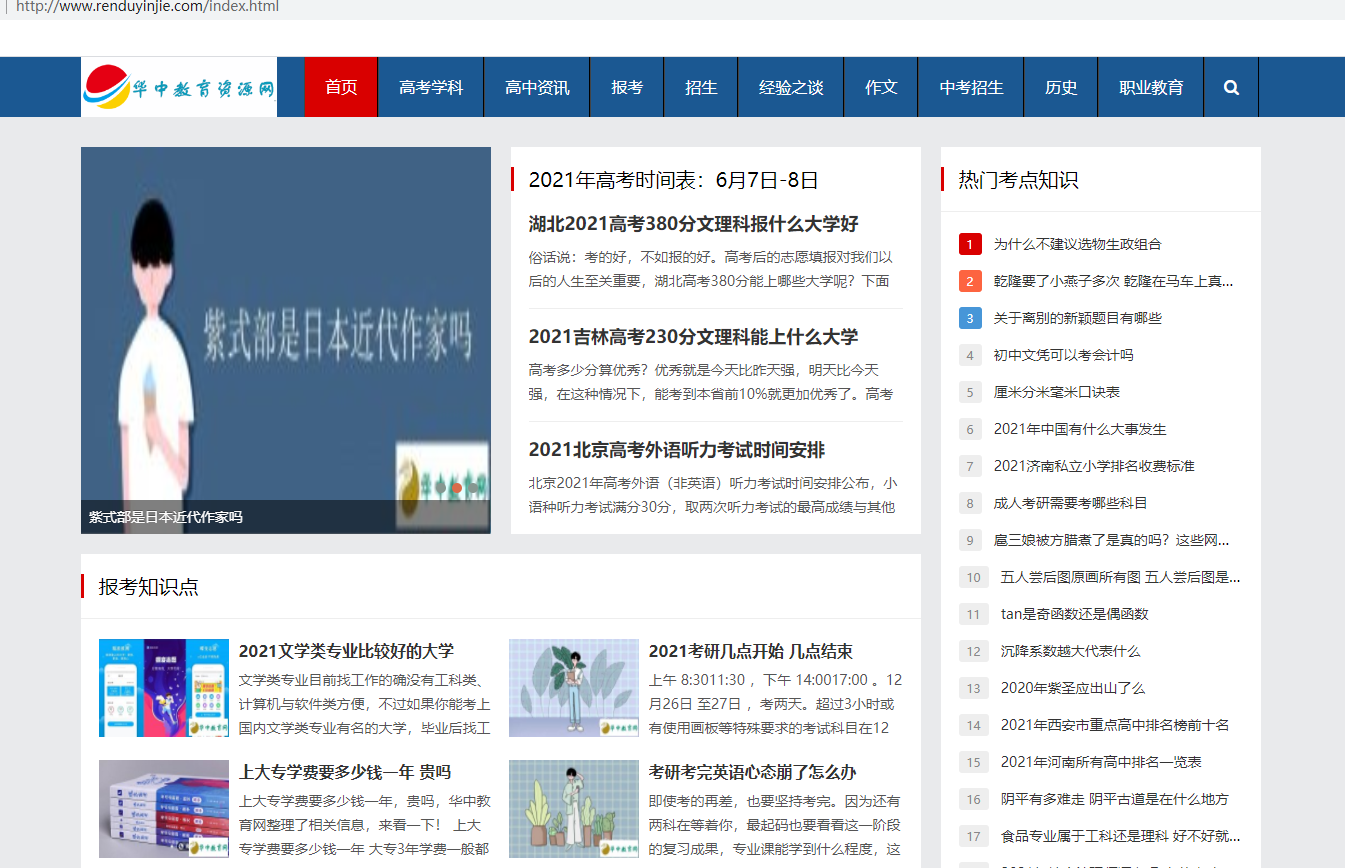
Task: Click the 华中教育资源网 site logo
Action: 178,87
